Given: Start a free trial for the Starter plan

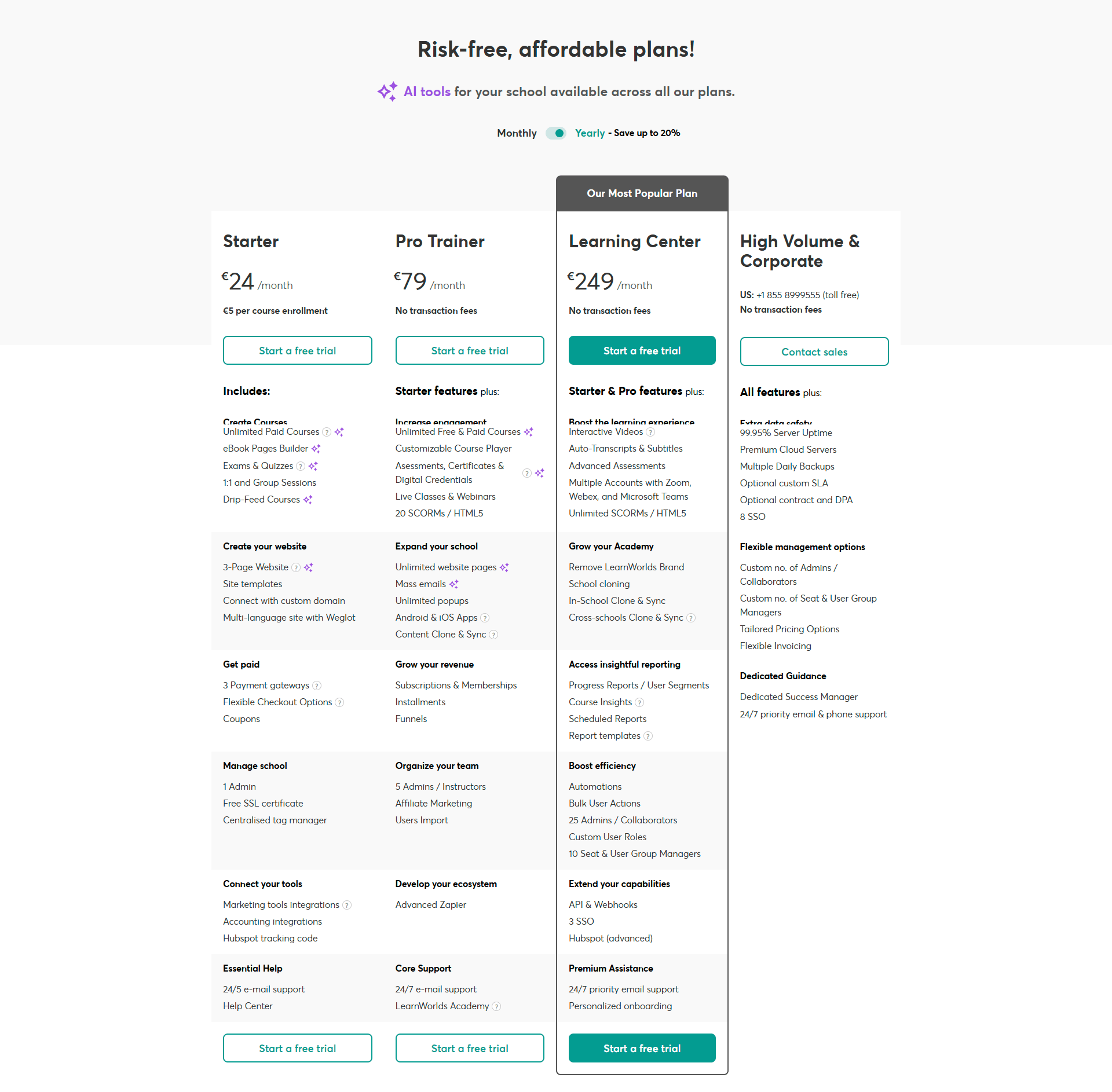Looking at the screenshot, I should click(297, 350).
